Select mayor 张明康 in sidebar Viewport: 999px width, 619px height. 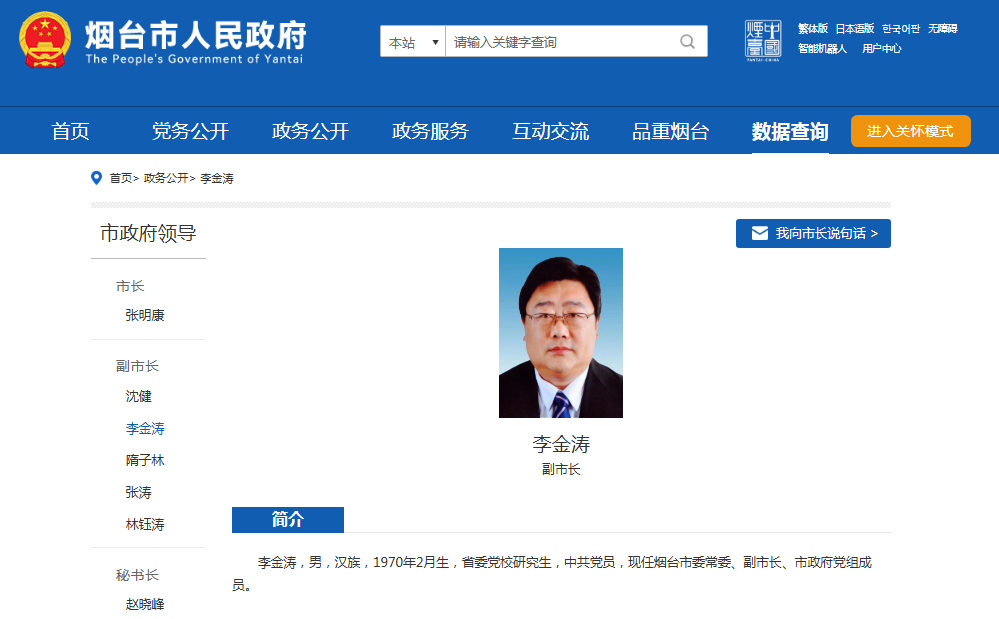pos(145,315)
